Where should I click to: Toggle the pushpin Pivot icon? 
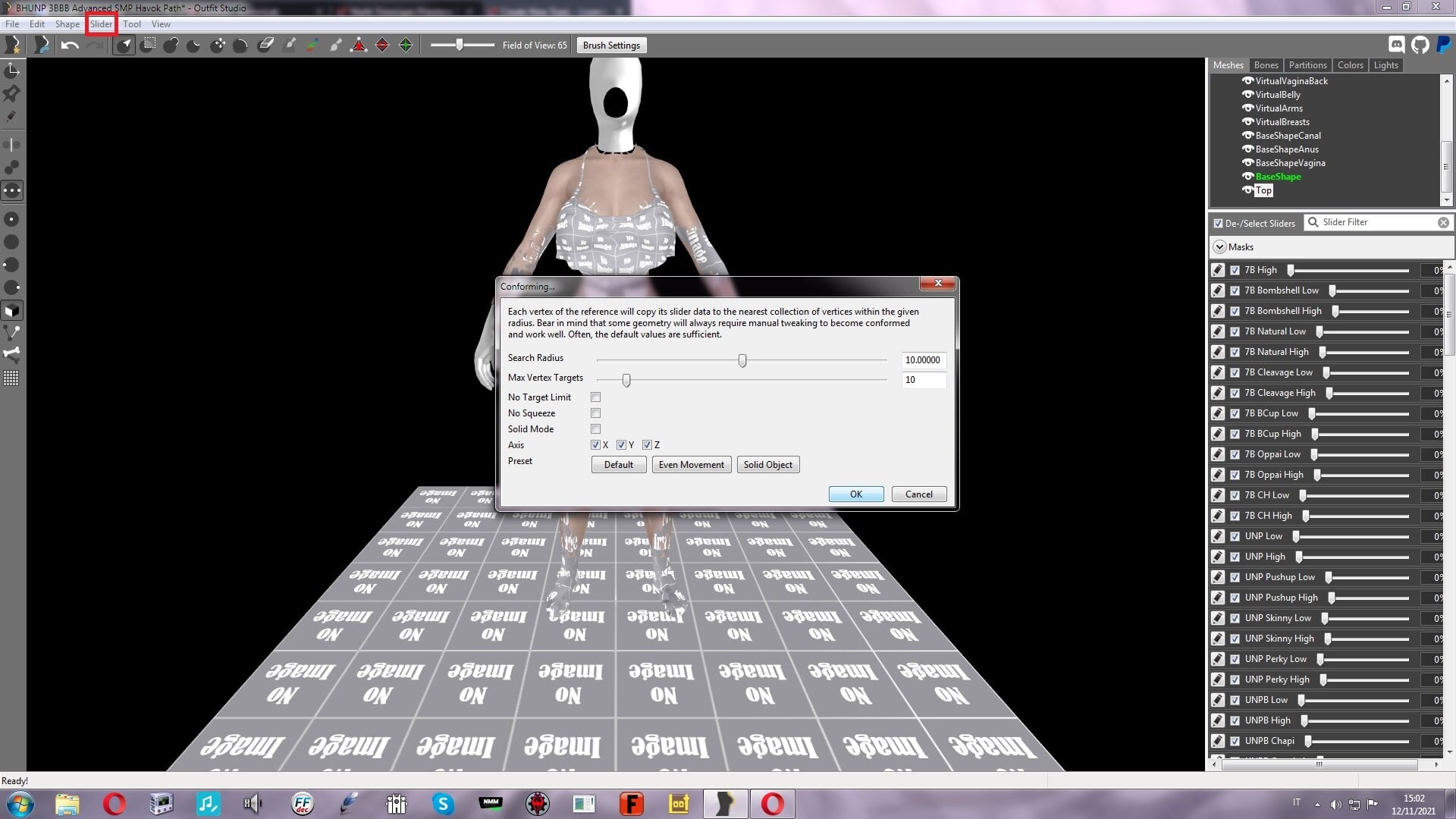12,94
